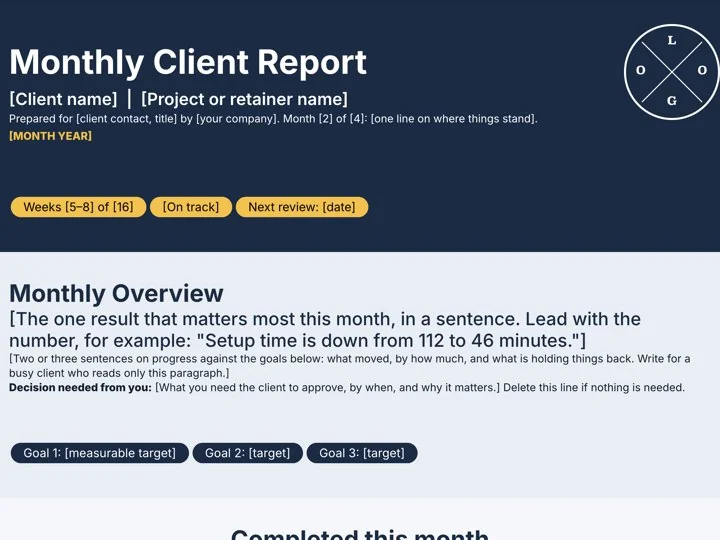Click the Weeks [5–8] of [16] pill
The height and width of the screenshot is (540, 720).
pyautogui.click(x=79, y=207)
